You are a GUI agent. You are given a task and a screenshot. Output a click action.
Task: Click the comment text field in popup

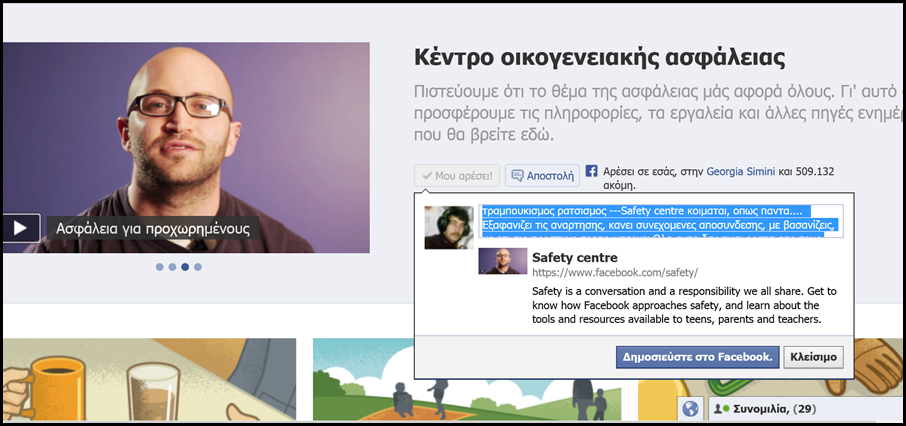click(x=661, y=221)
